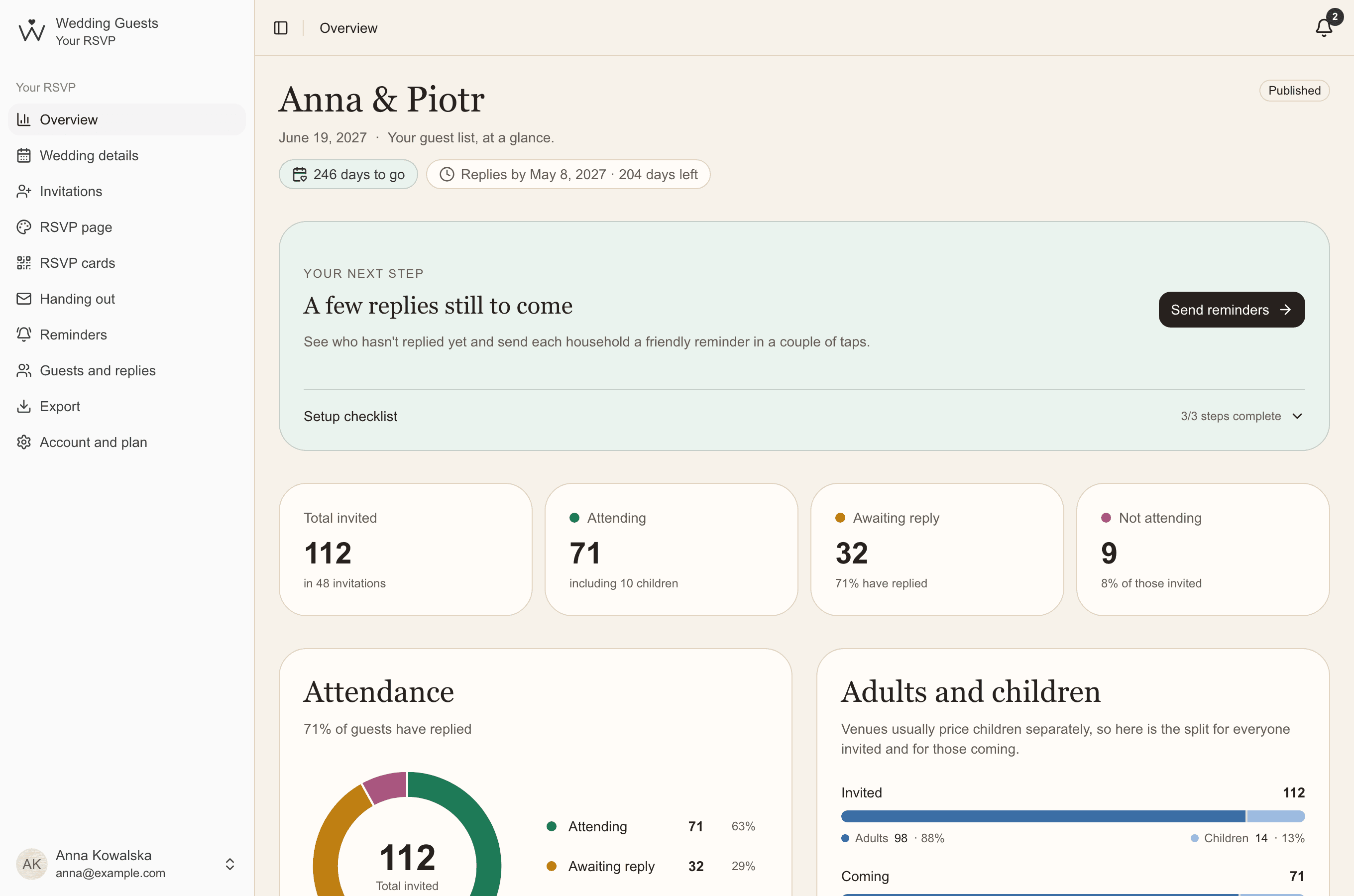This screenshot has height=896, width=1354.
Task: Click the Wedding details calendar icon
Action: tap(23, 155)
